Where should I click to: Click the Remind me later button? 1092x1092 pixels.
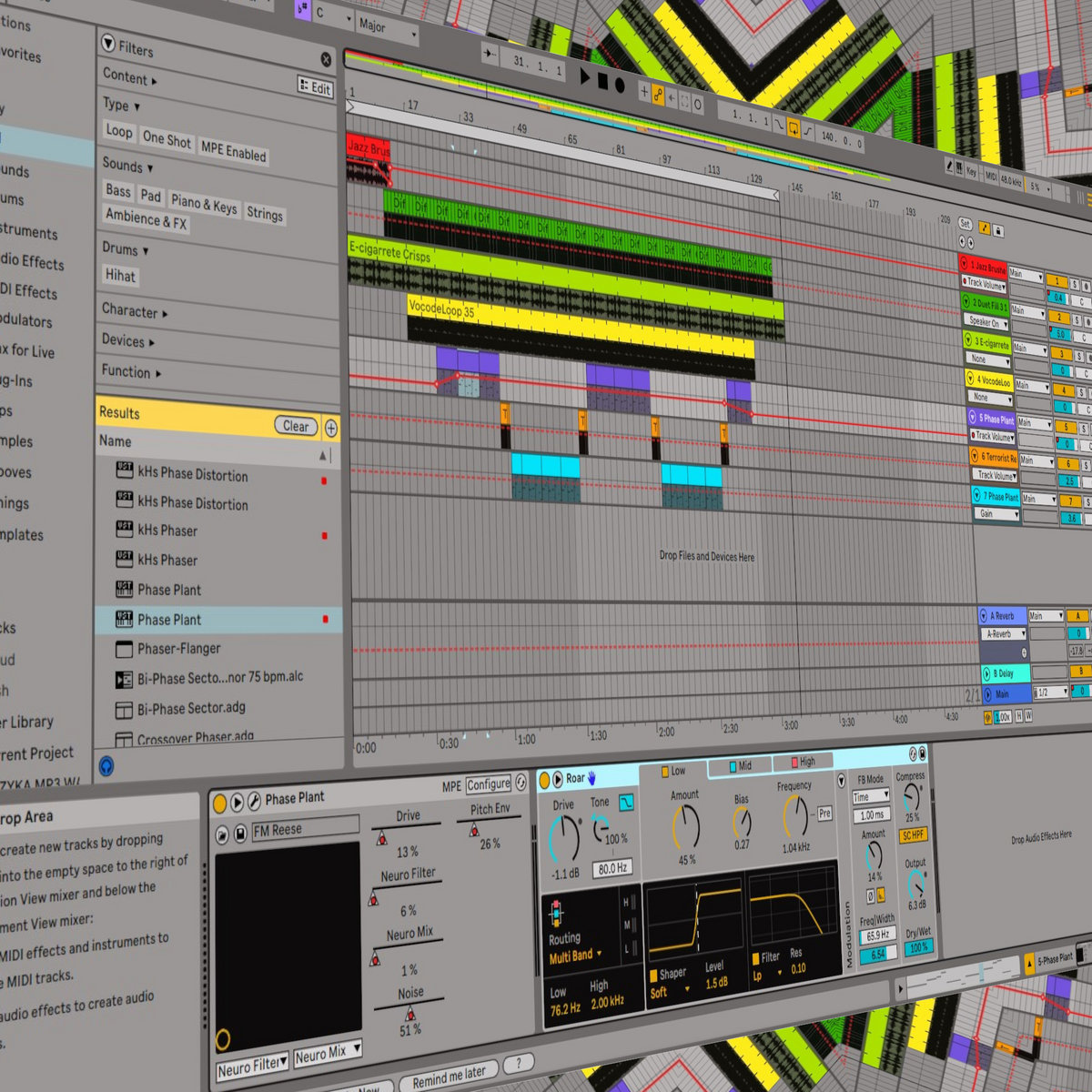click(449, 1077)
